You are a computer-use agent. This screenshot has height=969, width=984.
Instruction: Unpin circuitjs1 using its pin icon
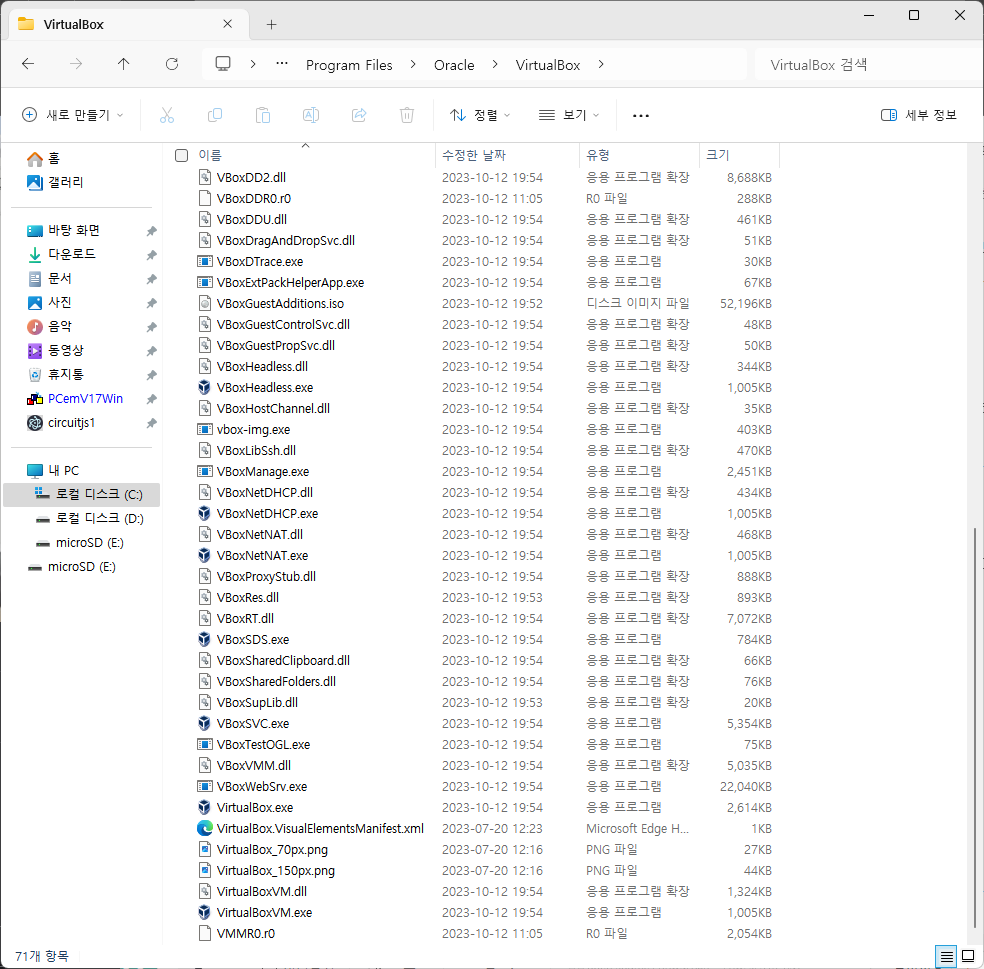coord(151,423)
